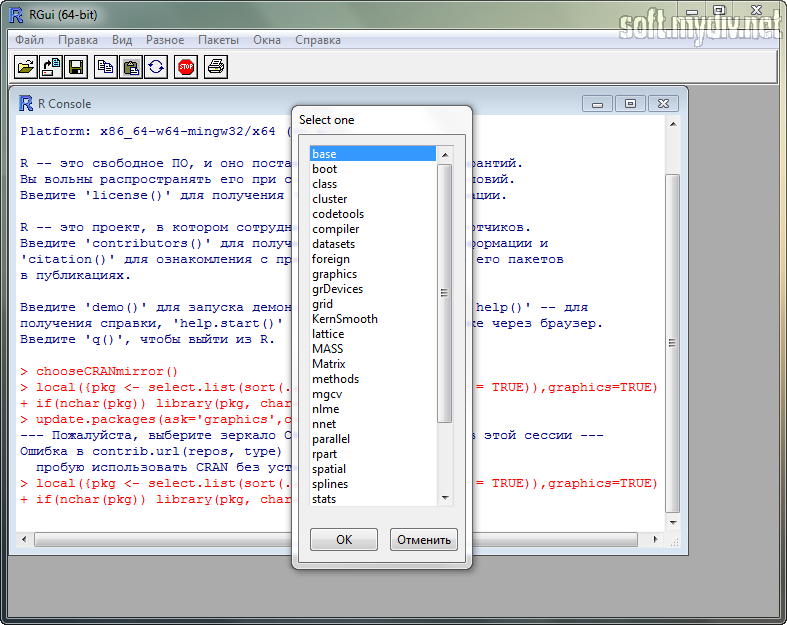Open the Вид menu
Image resolution: width=787 pixels, height=625 pixels.
tap(122, 40)
